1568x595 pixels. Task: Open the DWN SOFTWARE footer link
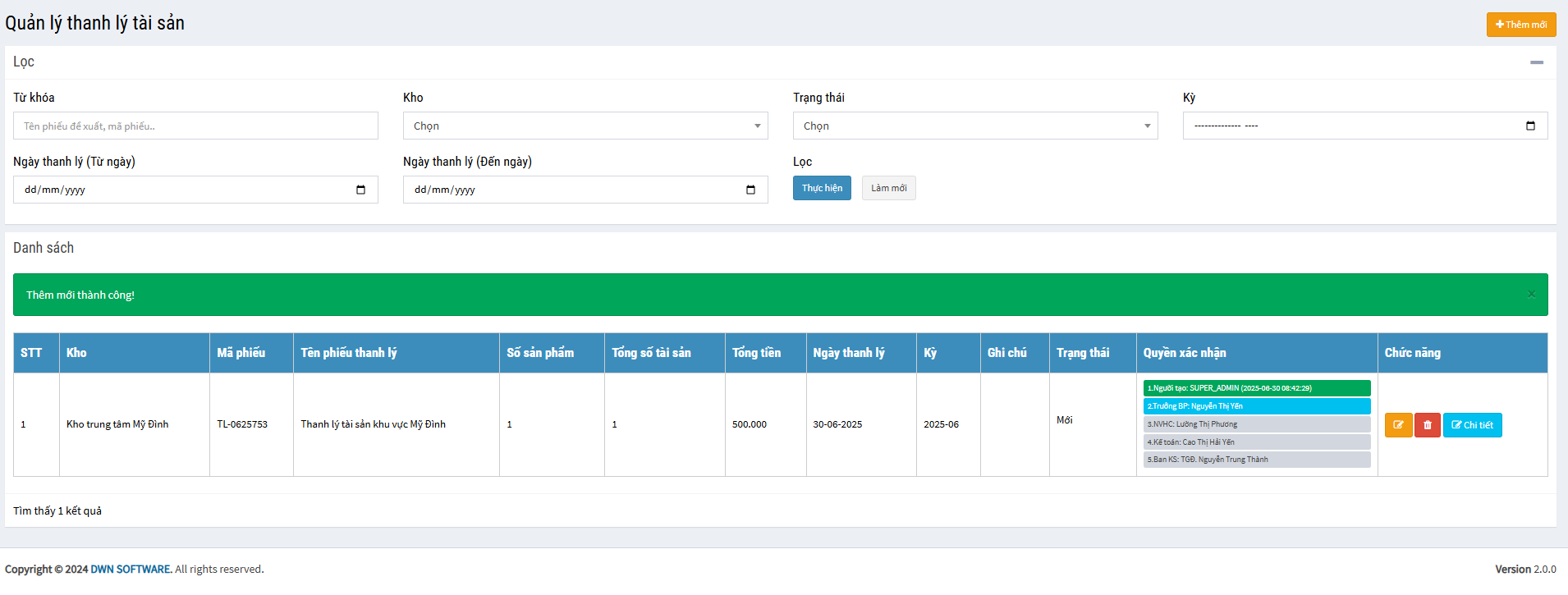tap(131, 569)
